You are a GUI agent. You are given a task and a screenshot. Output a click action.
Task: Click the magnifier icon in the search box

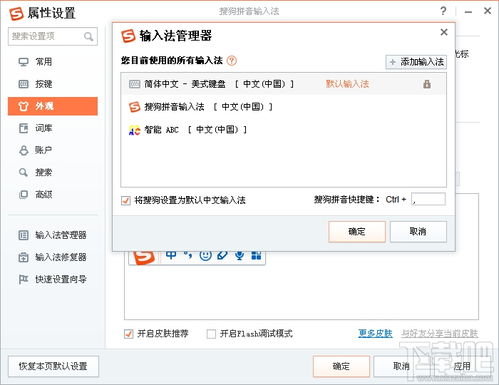[x=88, y=36]
